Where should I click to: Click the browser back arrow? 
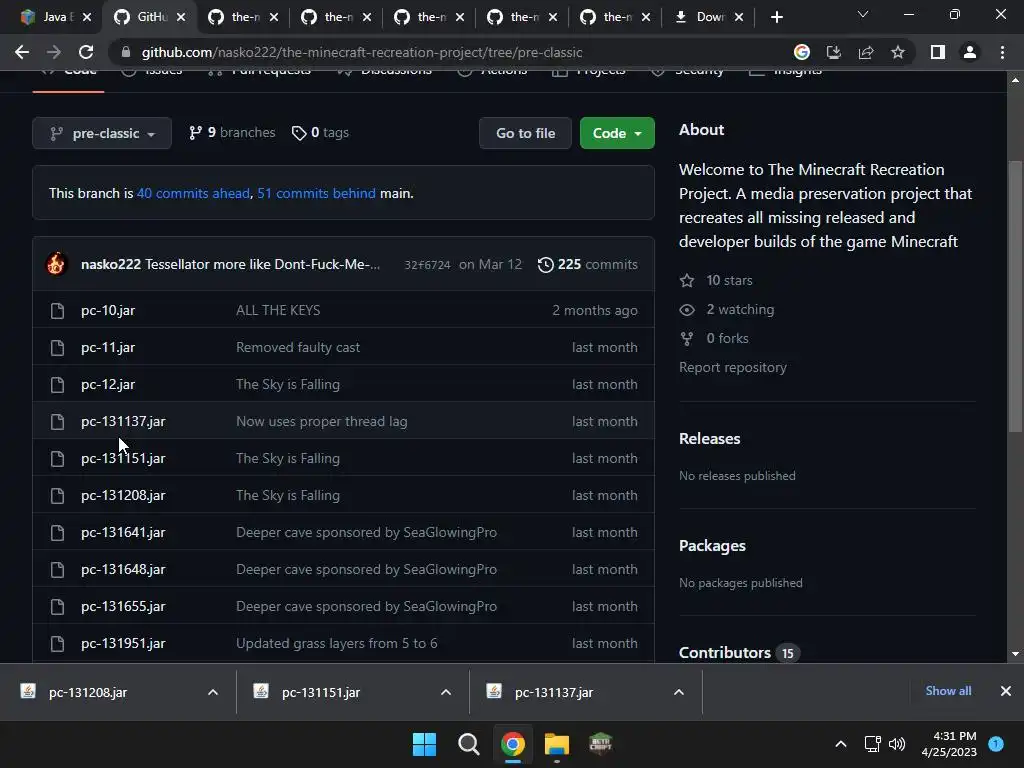[22, 52]
